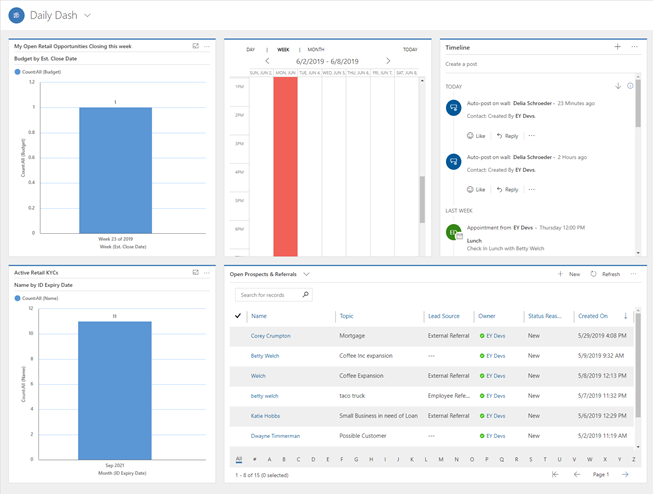653x494 pixels.
Task: Go to previous week in calendar
Action: 267,61
